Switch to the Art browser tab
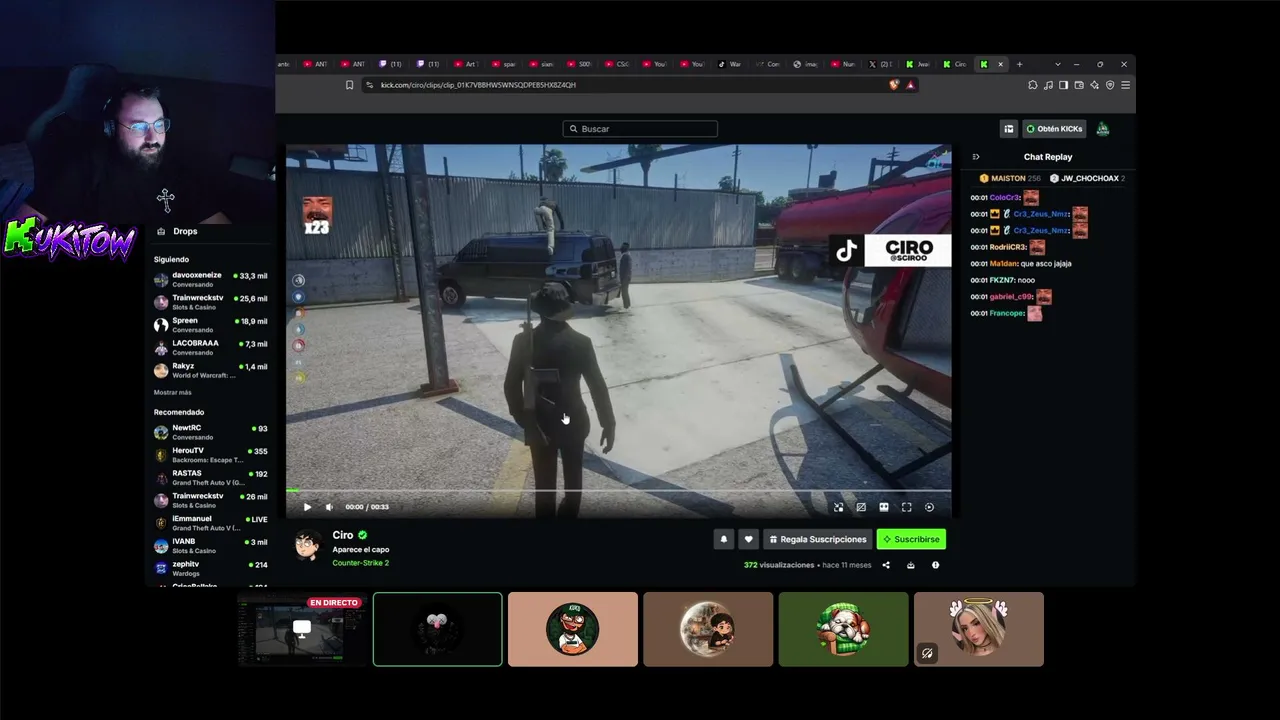This screenshot has height=720, width=1280. pos(465,64)
